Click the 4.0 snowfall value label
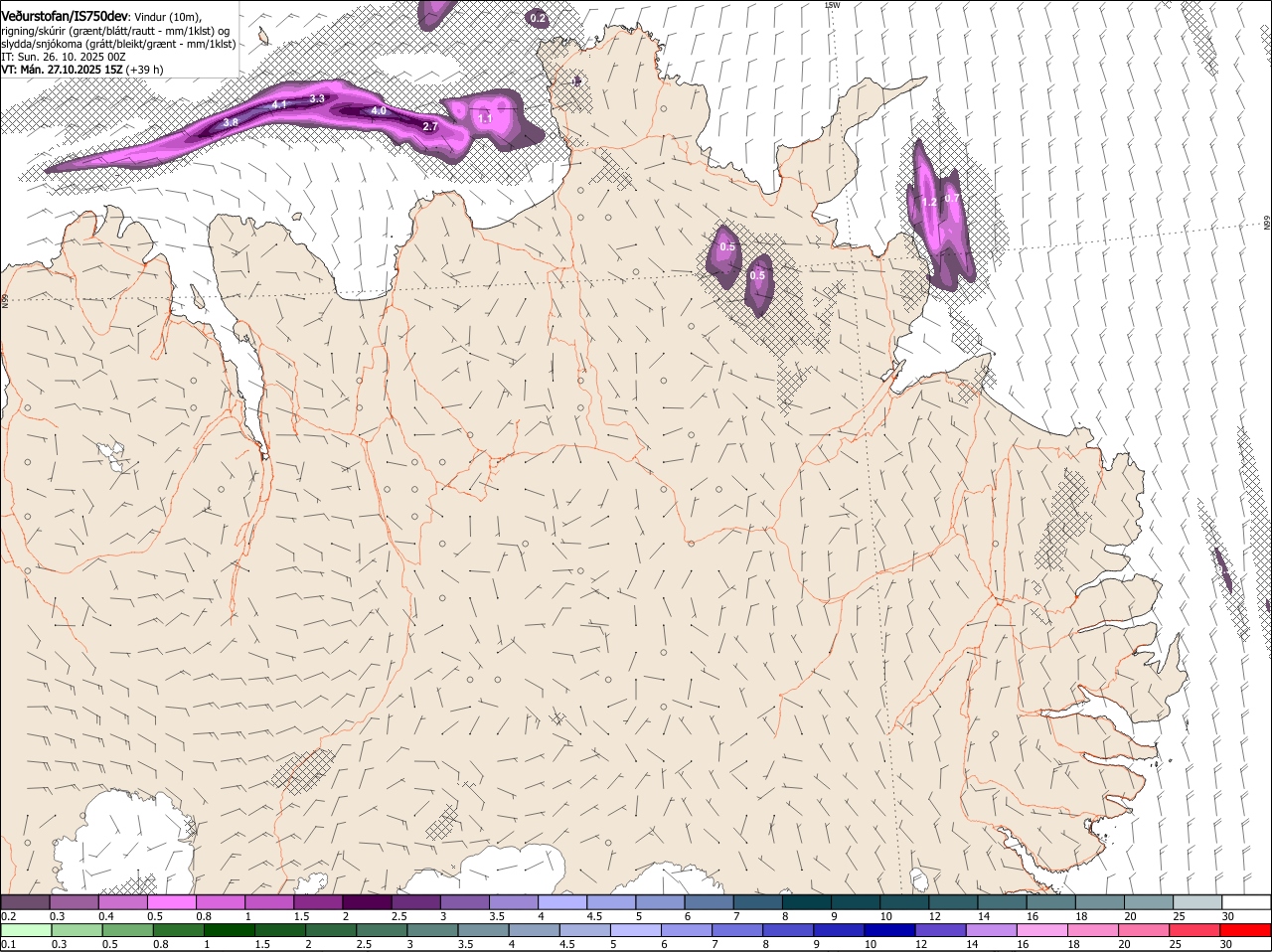The width and height of the screenshot is (1272, 952). 378,110
